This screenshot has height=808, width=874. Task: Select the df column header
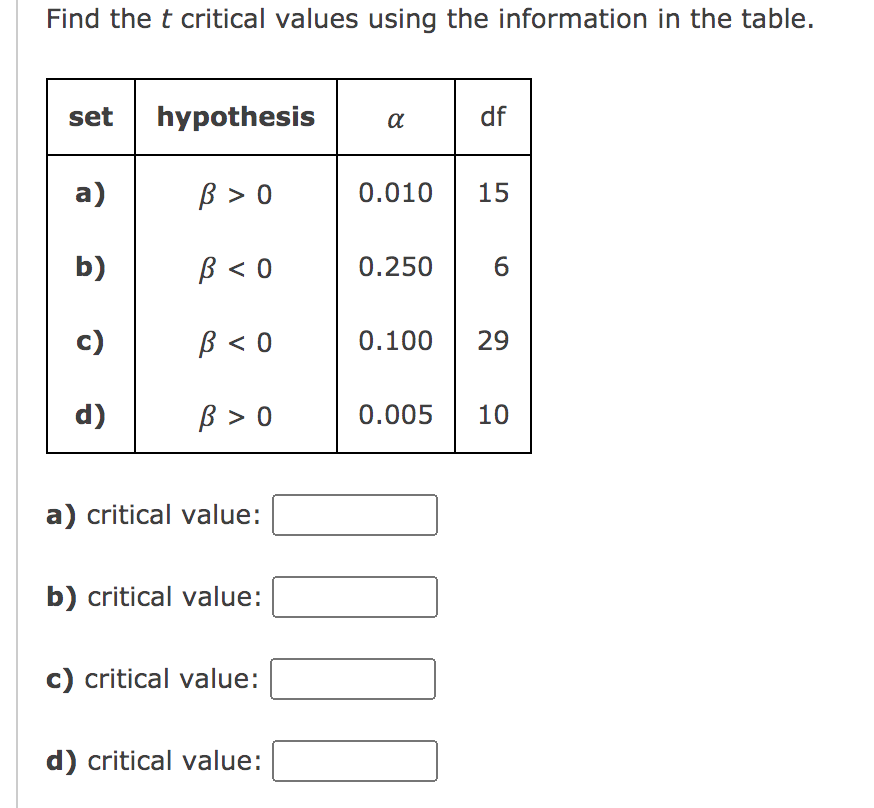pyautogui.click(x=494, y=115)
